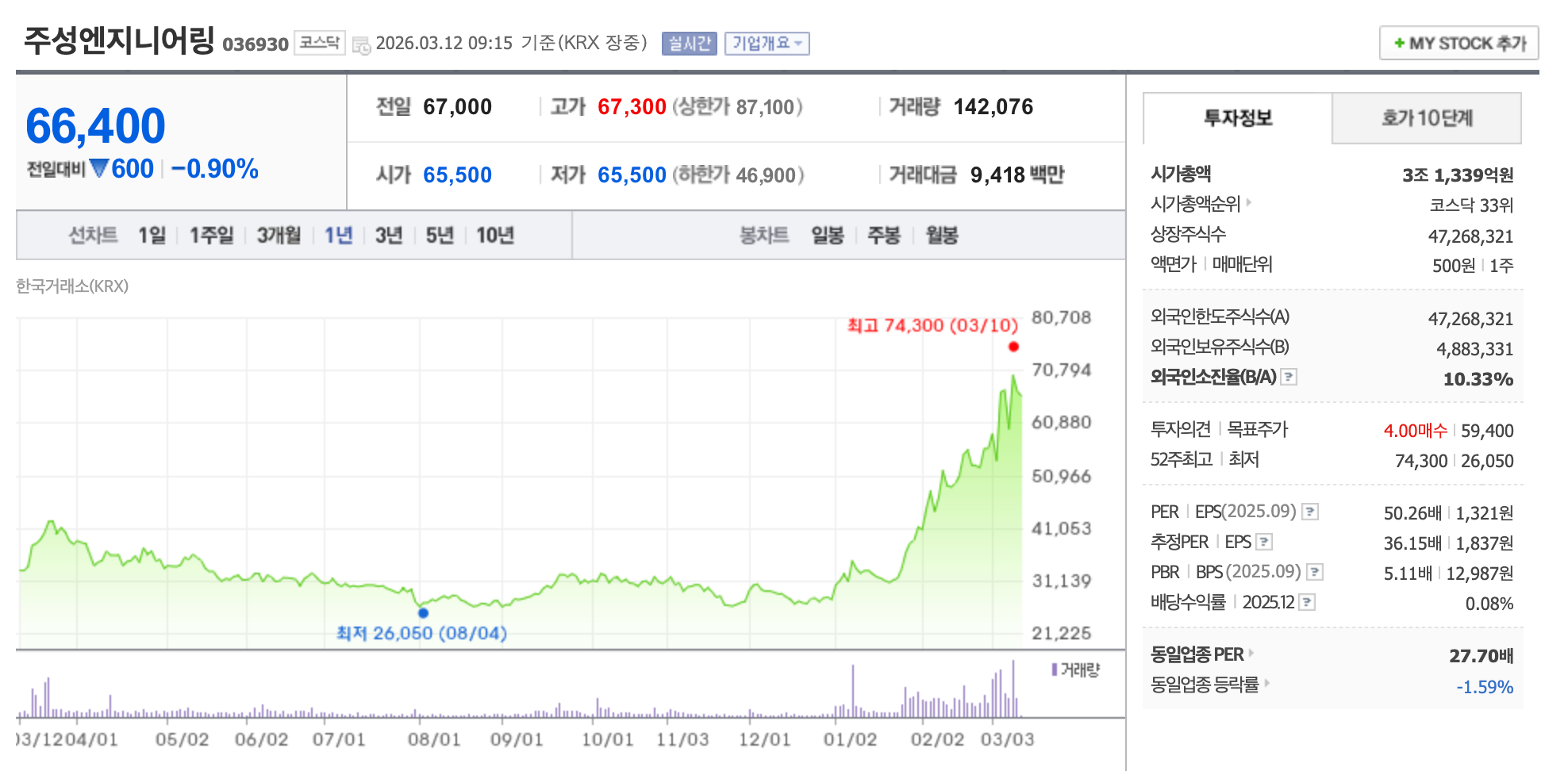Image resolution: width=1568 pixels, height=771 pixels.
Task: Click the 전일 value 67,000
Action: click(457, 107)
